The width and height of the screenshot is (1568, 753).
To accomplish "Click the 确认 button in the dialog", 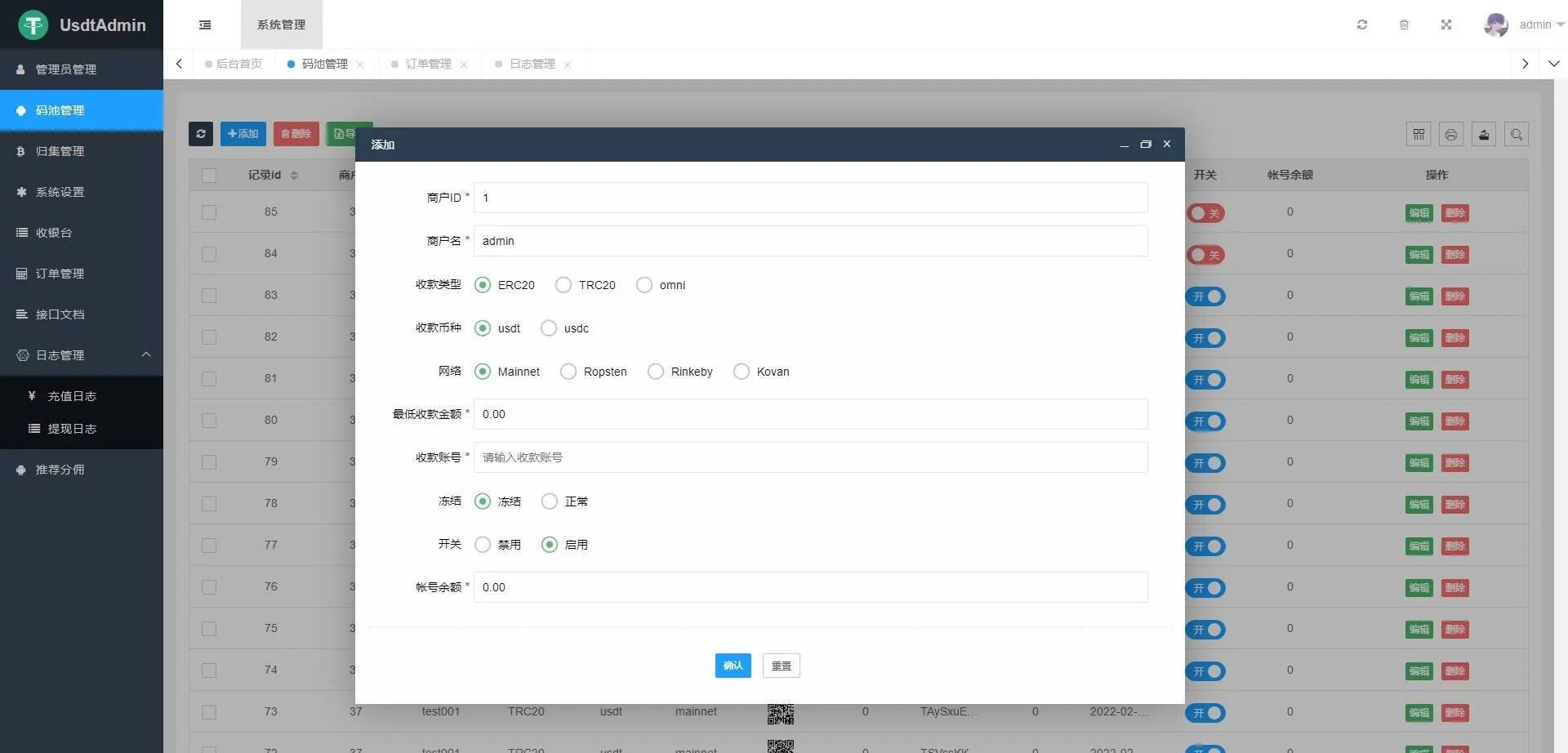I will (733, 665).
